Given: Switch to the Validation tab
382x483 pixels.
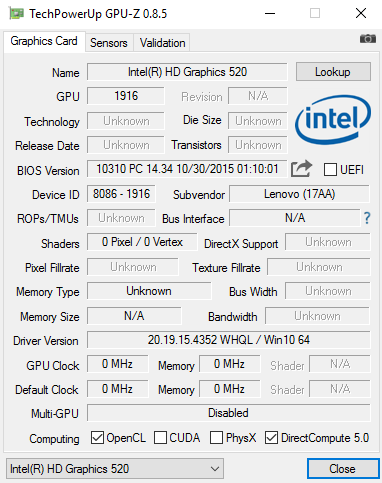Looking at the screenshot, I should (162, 42).
